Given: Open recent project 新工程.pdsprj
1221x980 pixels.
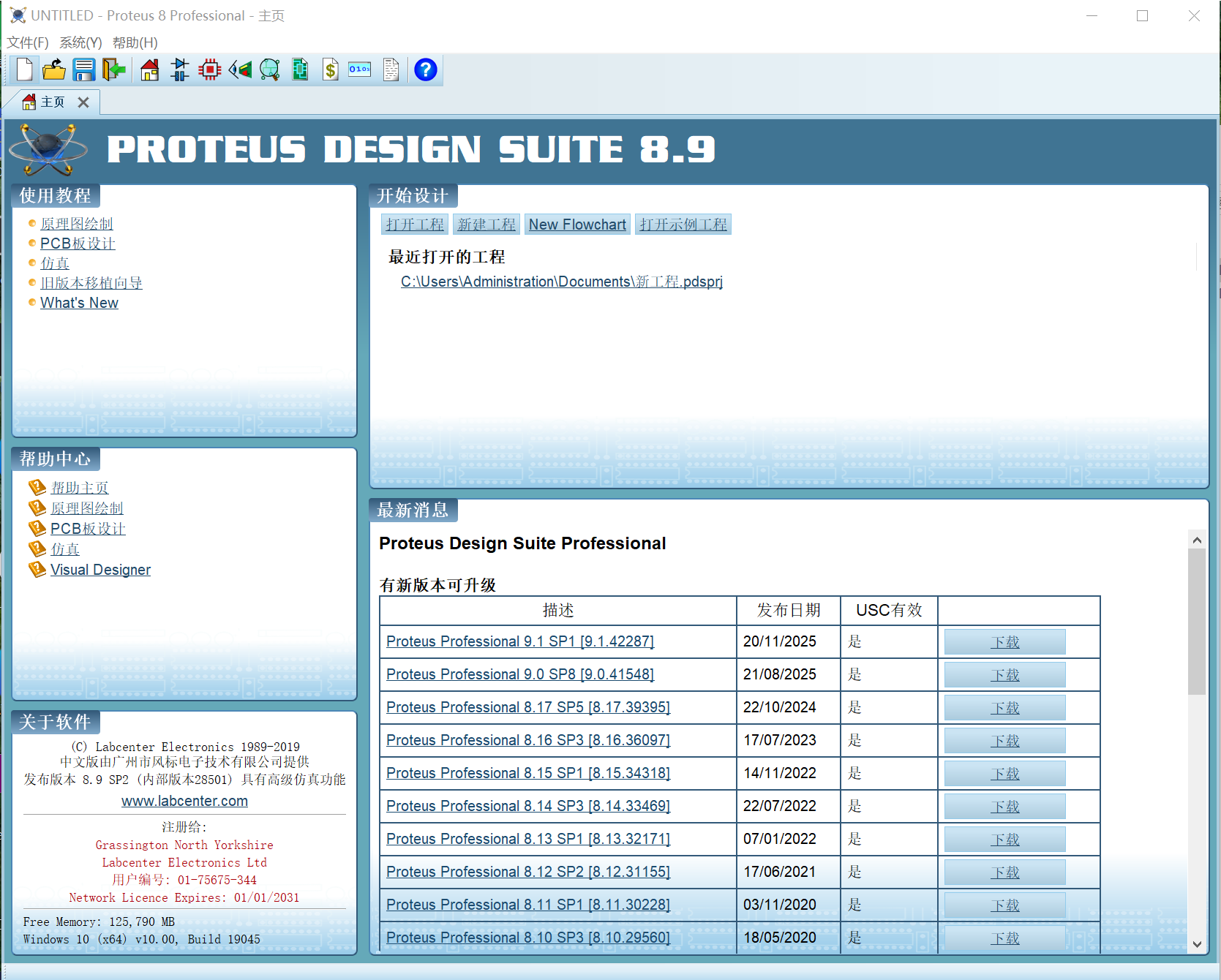Looking at the screenshot, I should 562,282.
